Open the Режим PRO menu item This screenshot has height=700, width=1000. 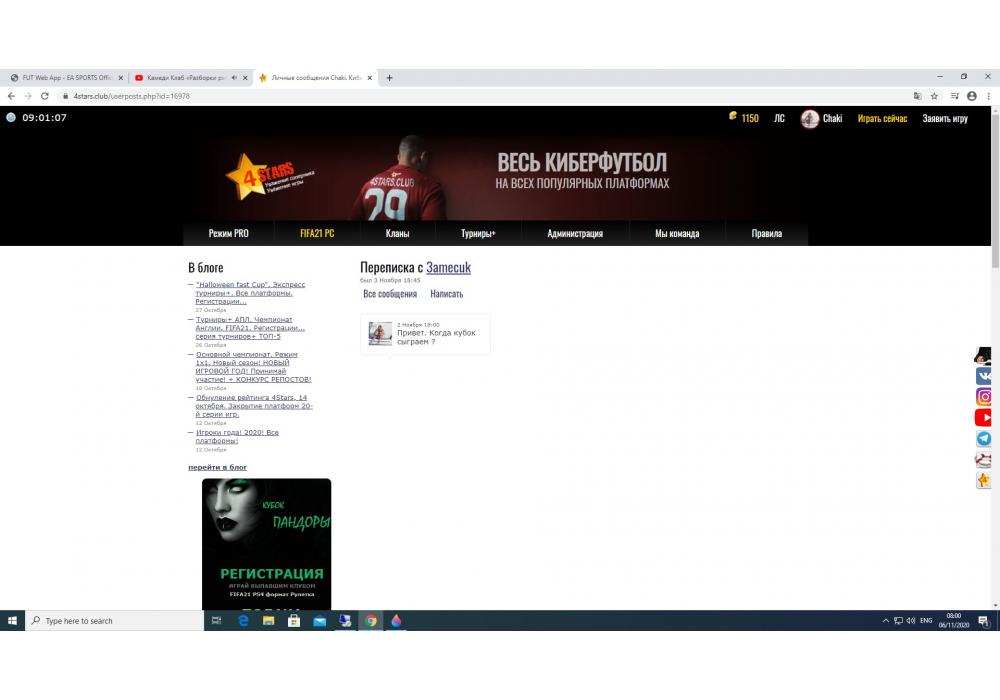click(x=228, y=233)
